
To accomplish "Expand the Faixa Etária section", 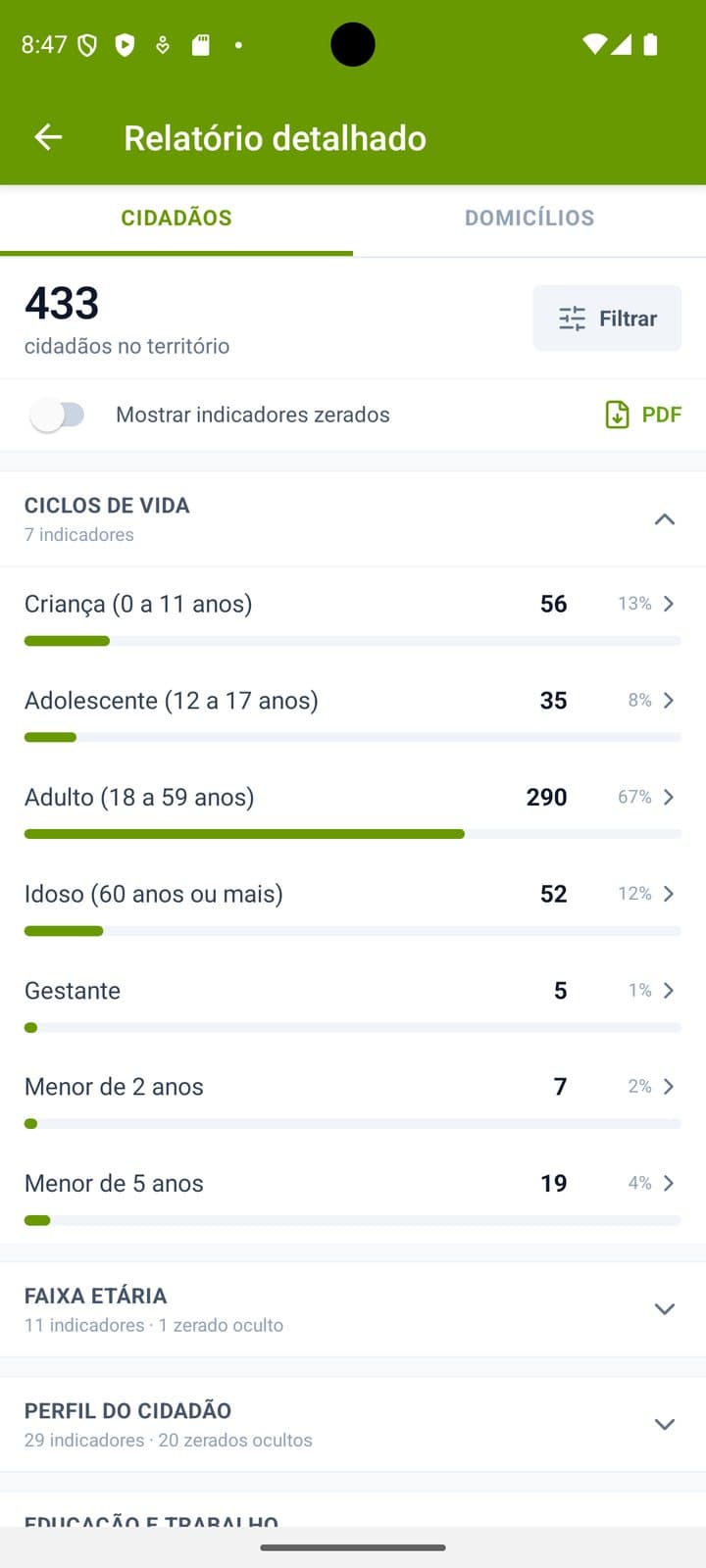I will 664,1309.
